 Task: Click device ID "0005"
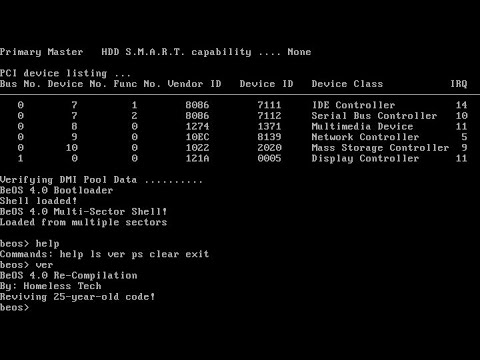[269, 158]
